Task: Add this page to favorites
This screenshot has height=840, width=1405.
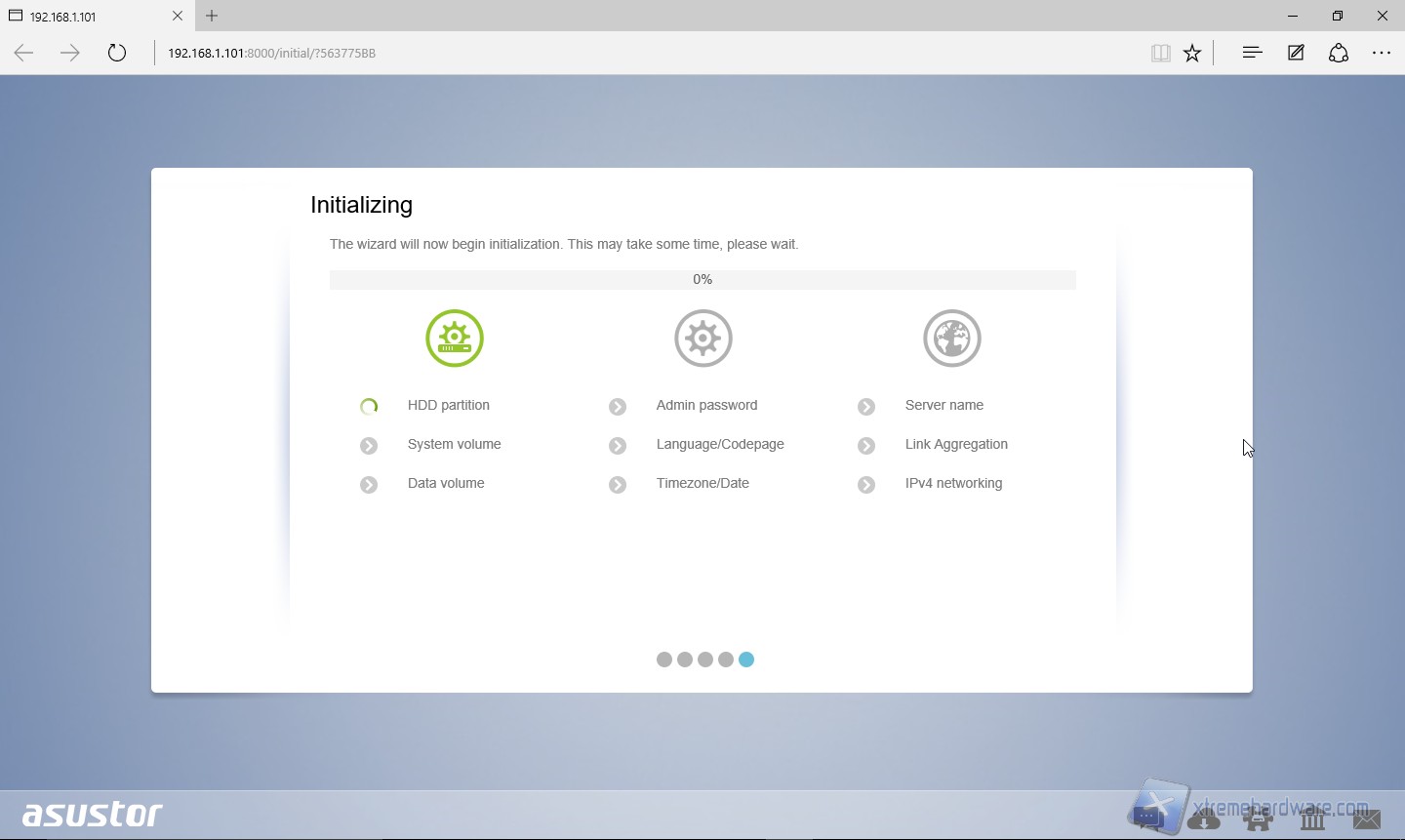Action: pos(1192,54)
